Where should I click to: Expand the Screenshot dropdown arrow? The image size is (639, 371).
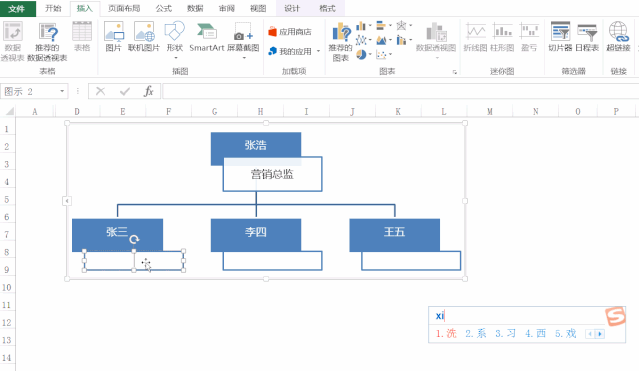click(244, 58)
